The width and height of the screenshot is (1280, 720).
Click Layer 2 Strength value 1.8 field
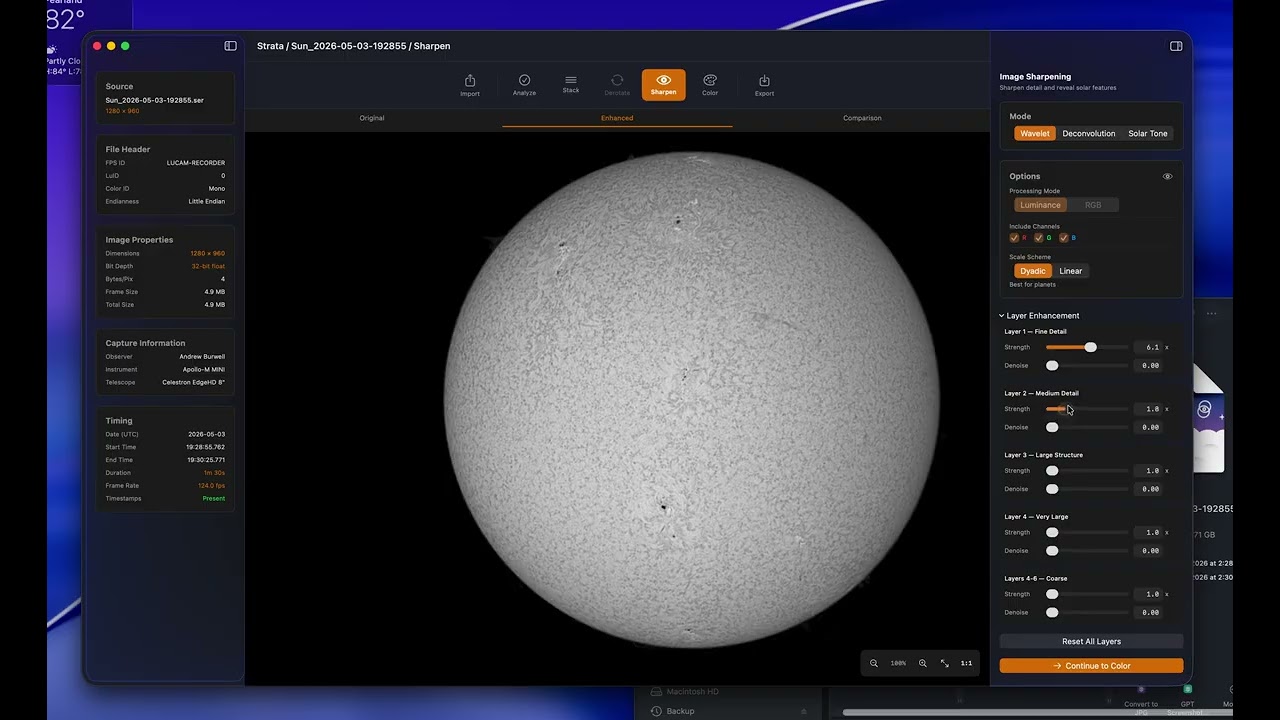1149,409
